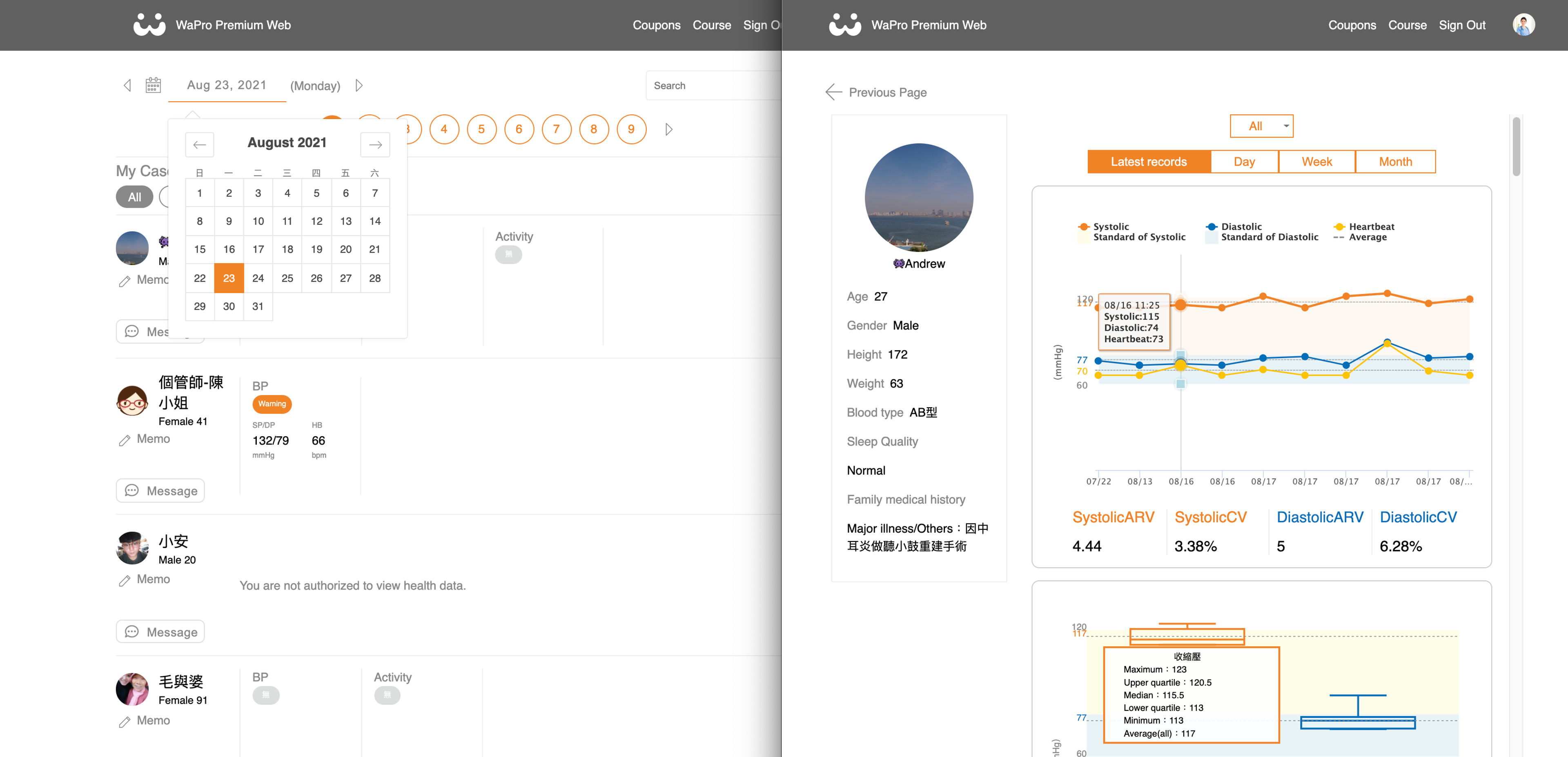Switch to the Month tab

pos(1395,162)
